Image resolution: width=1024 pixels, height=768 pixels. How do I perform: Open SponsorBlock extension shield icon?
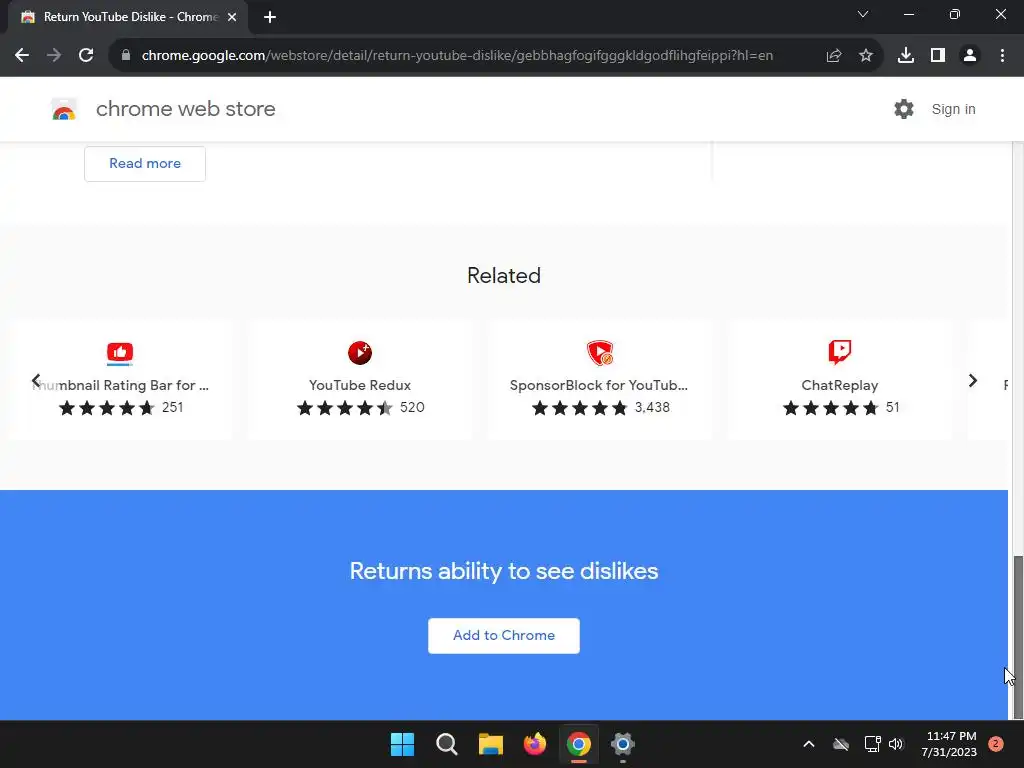pos(600,353)
